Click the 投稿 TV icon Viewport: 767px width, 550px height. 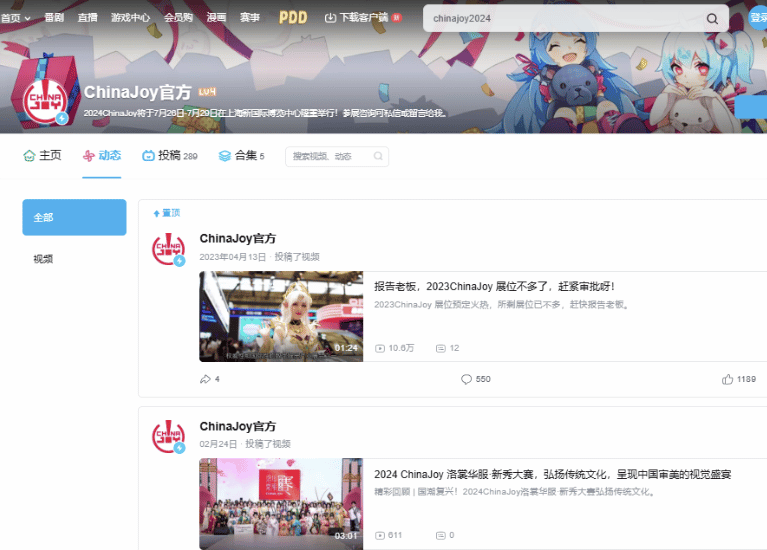[148, 156]
